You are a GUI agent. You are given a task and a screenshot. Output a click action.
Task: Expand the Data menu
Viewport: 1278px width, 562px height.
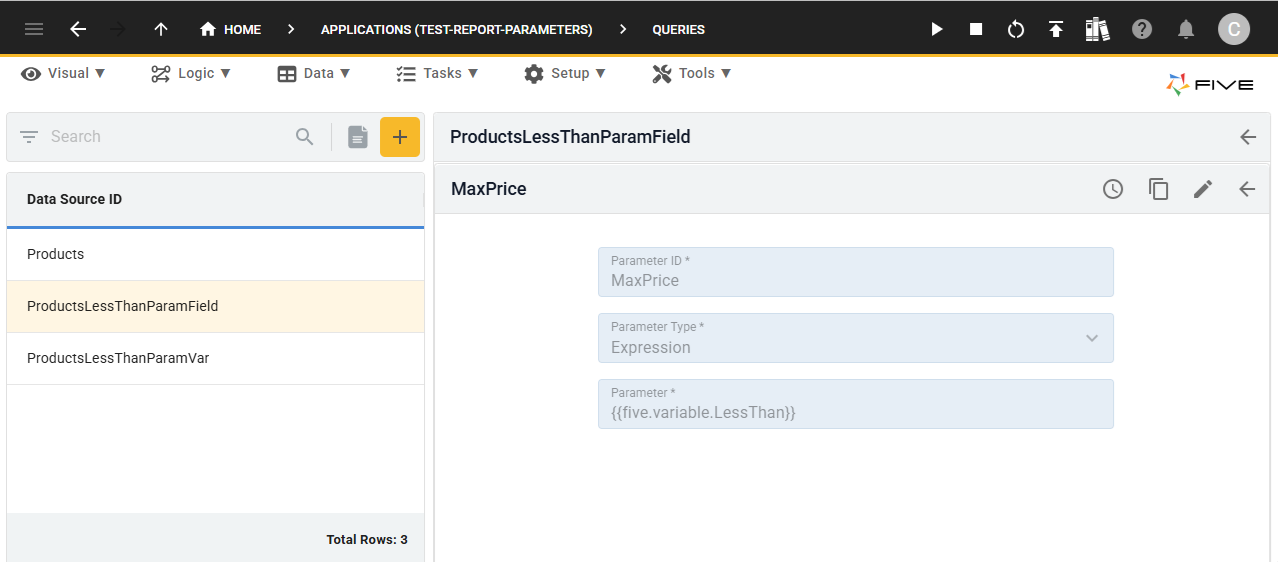point(314,73)
